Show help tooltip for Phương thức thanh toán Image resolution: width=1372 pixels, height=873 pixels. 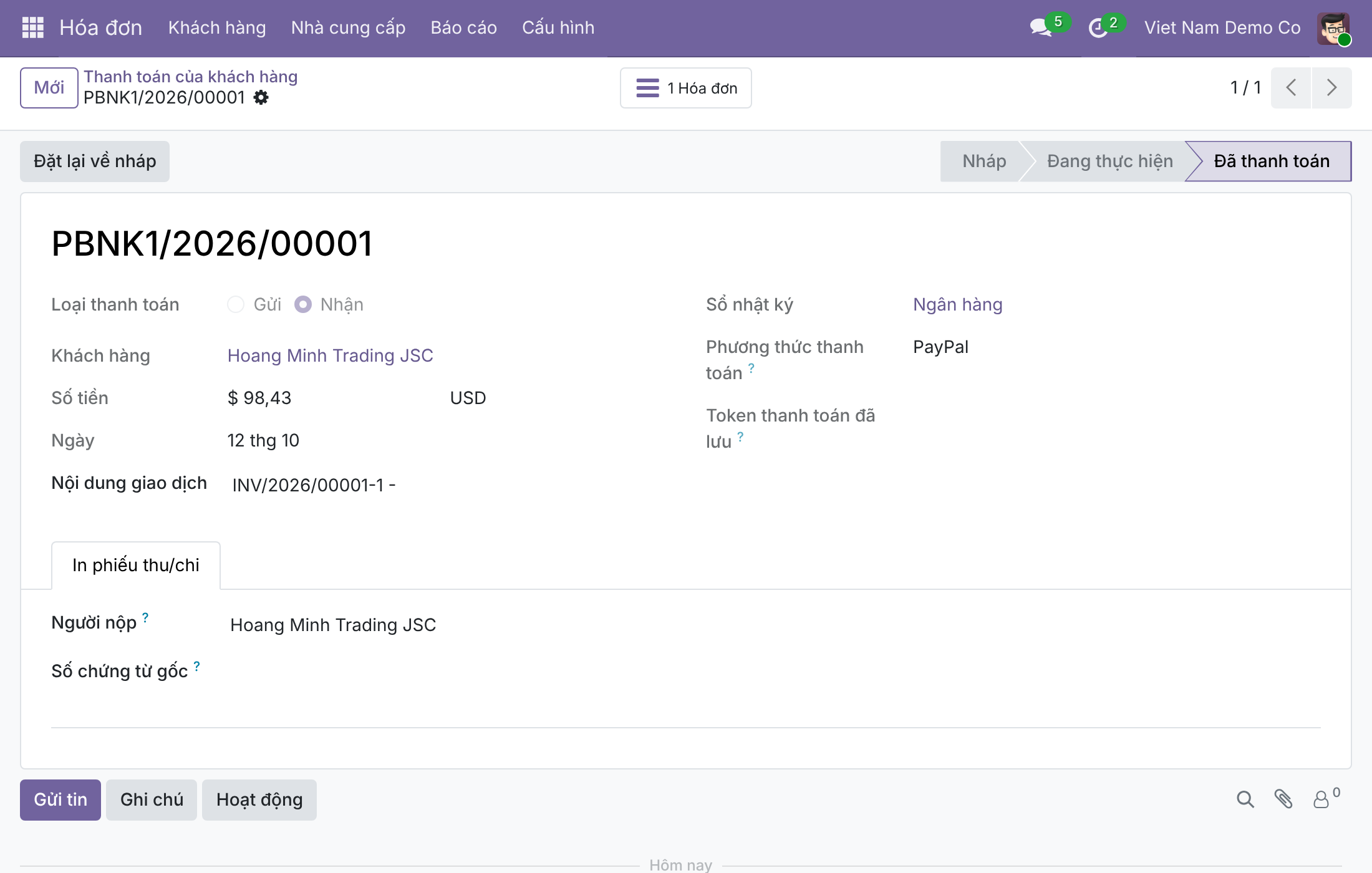pyautogui.click(x=751, y=368)
